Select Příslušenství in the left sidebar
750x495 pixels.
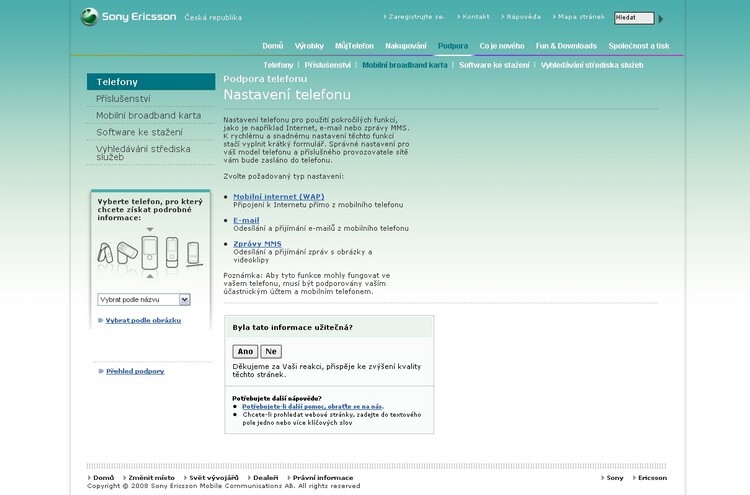[124, 99]
